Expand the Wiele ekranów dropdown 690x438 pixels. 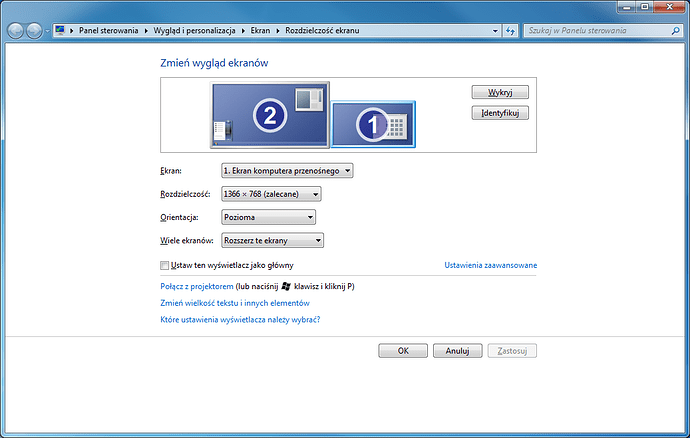tap(273, 240)
